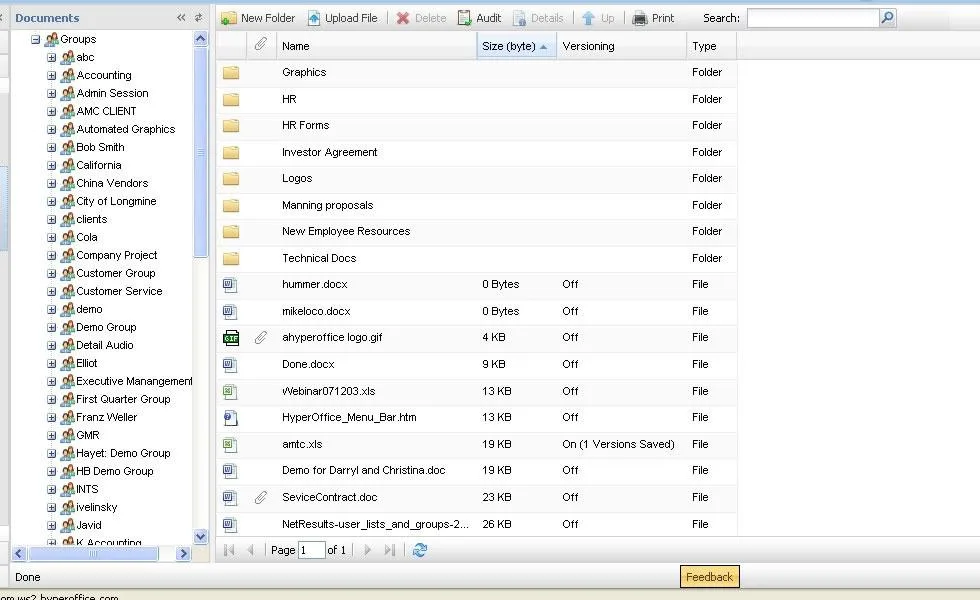The width and height of the screenshot is (980, 600).
Task: Select the Technical Docs folder row
Action: pyautogui.click(x=476, y=258)
